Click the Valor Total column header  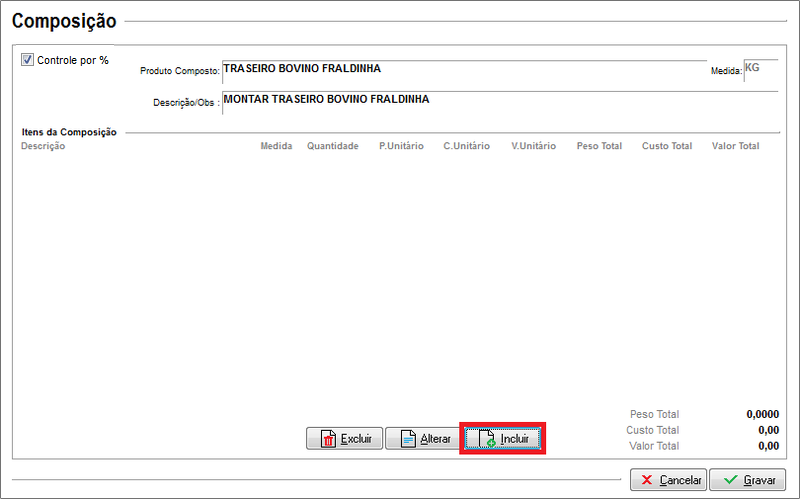735,146
